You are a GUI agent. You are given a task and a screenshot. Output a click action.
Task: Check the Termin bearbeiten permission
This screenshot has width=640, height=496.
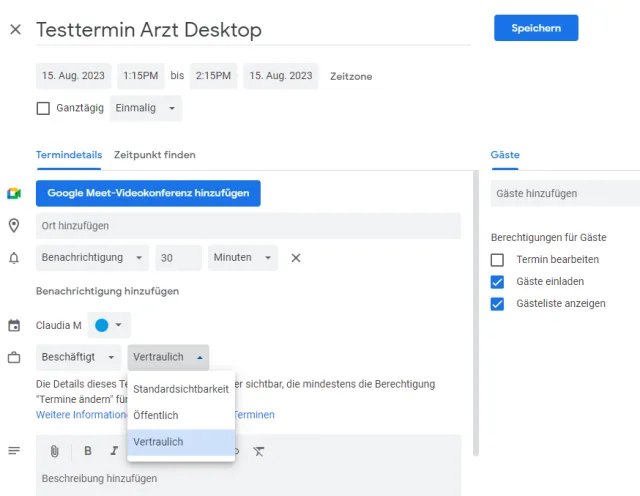(x=497, y=259)
